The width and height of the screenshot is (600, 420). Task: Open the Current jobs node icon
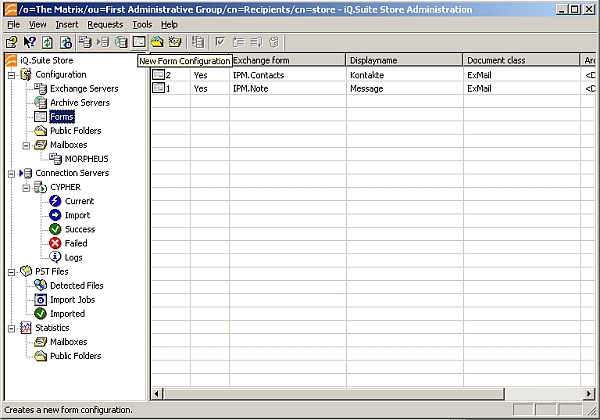click(x=56, y=201)
